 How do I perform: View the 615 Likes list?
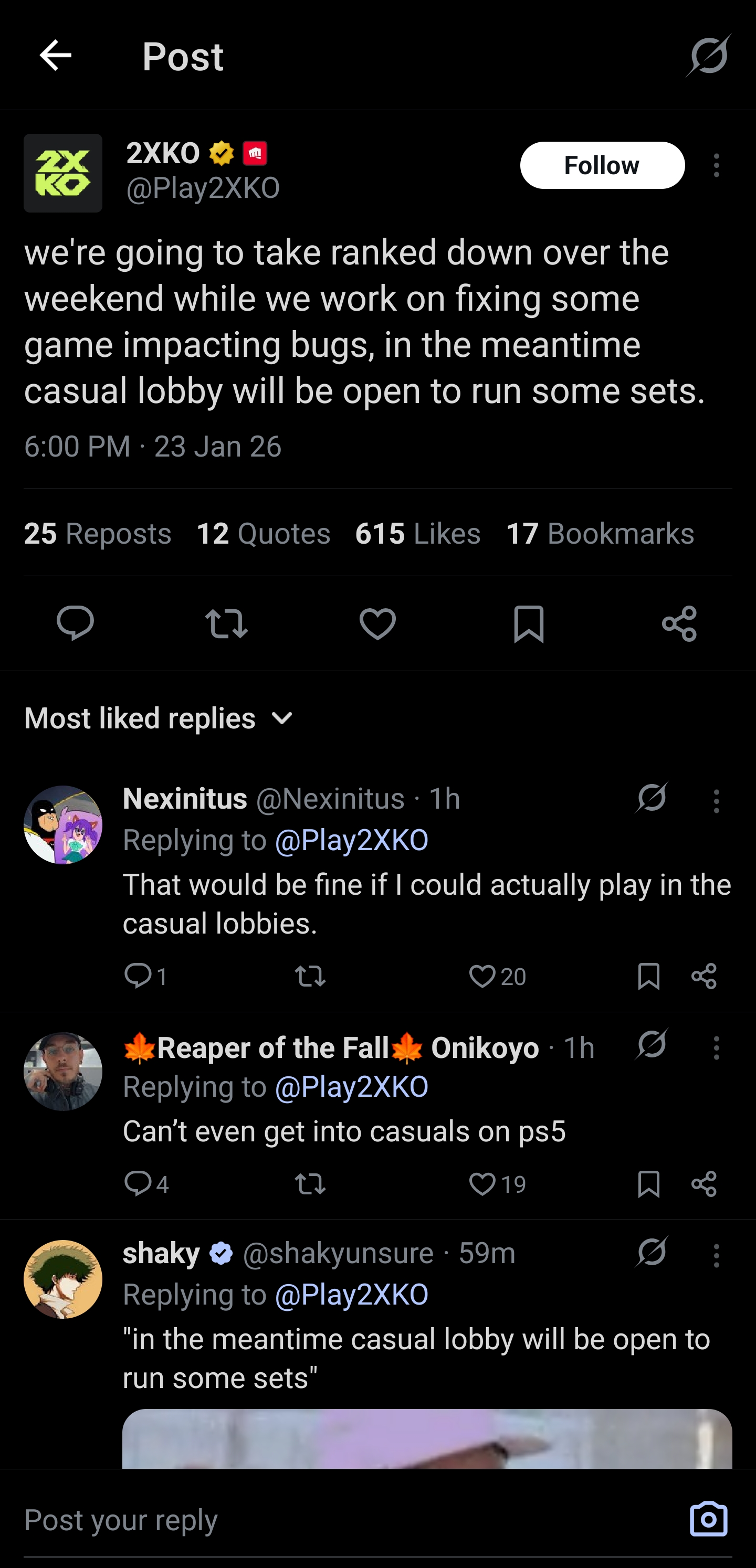(418, 533)
